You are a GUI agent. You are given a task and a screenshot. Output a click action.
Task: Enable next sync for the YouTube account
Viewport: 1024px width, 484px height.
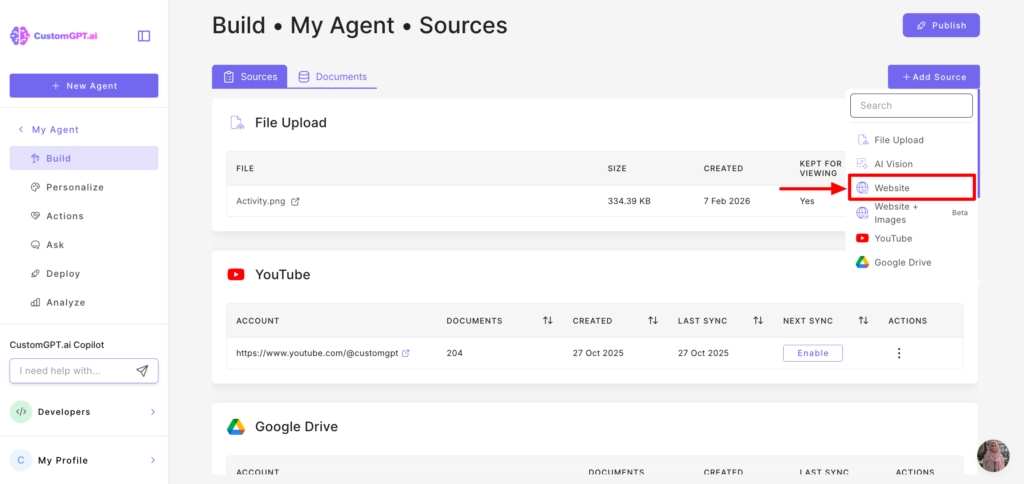[x=812, y=353]
